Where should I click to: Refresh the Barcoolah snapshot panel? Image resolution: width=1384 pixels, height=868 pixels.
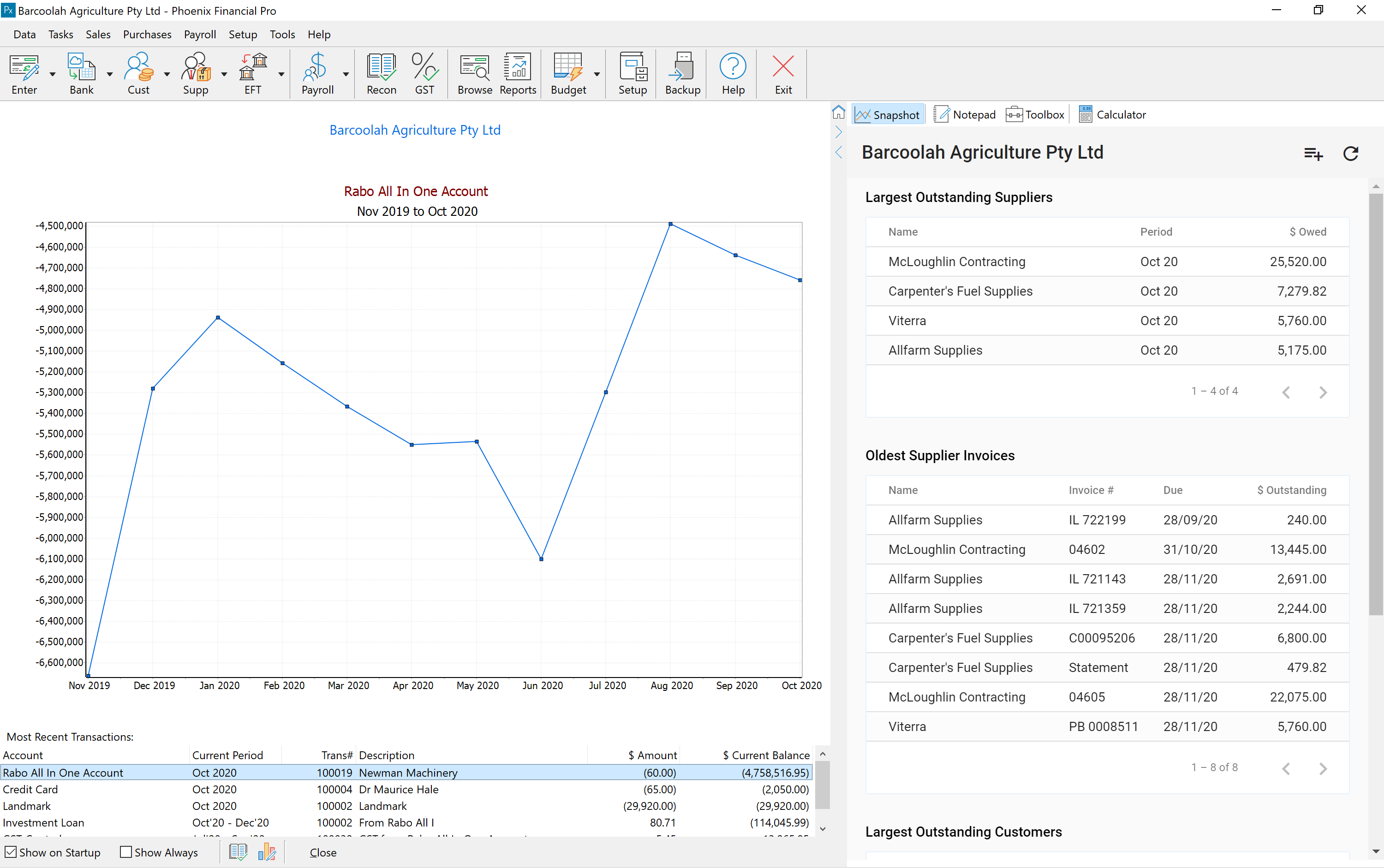(x=1350, y=152)
